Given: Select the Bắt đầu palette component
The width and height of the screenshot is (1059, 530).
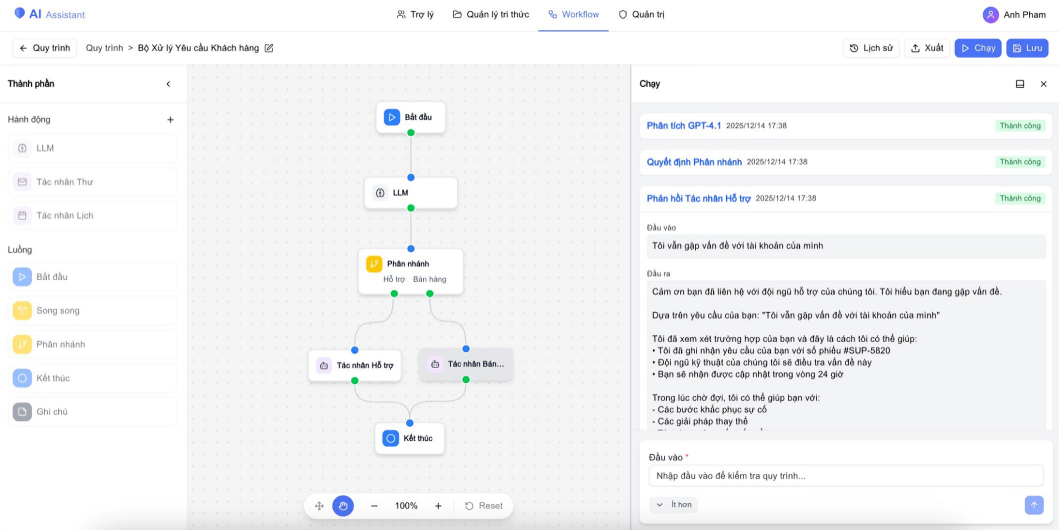Looking at the screenshot, I should [x=93, y=277].
